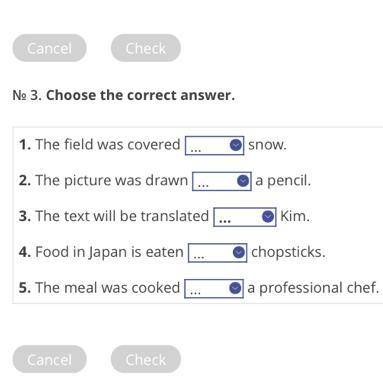Screen dimensions: 383x384
Task: Click the text 'Food in Japan is eaten'
Action: (109, 252)
